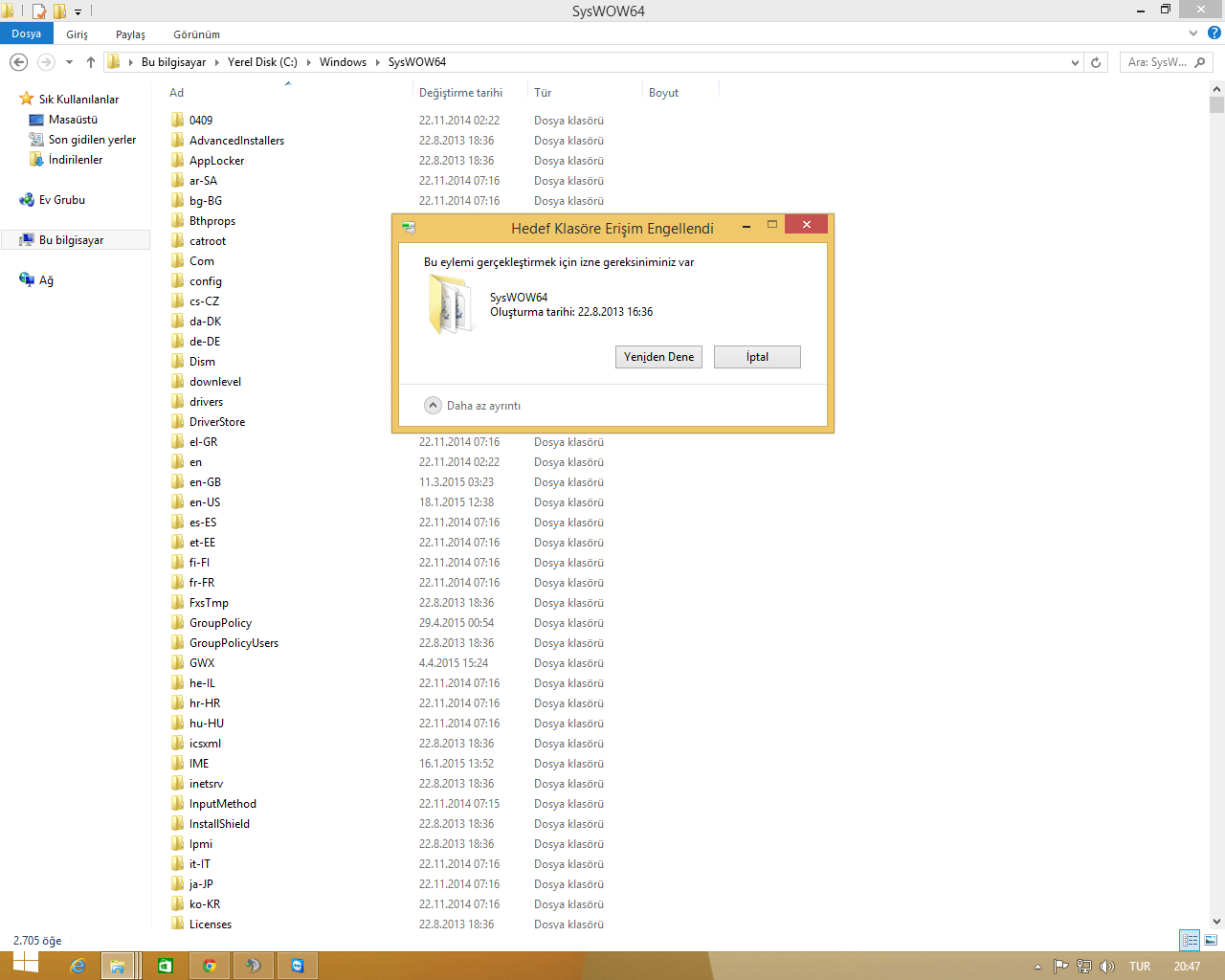Expand the ribbon with the chevron
Viewport: 1225px width, 980px height.
(1193, 33)
